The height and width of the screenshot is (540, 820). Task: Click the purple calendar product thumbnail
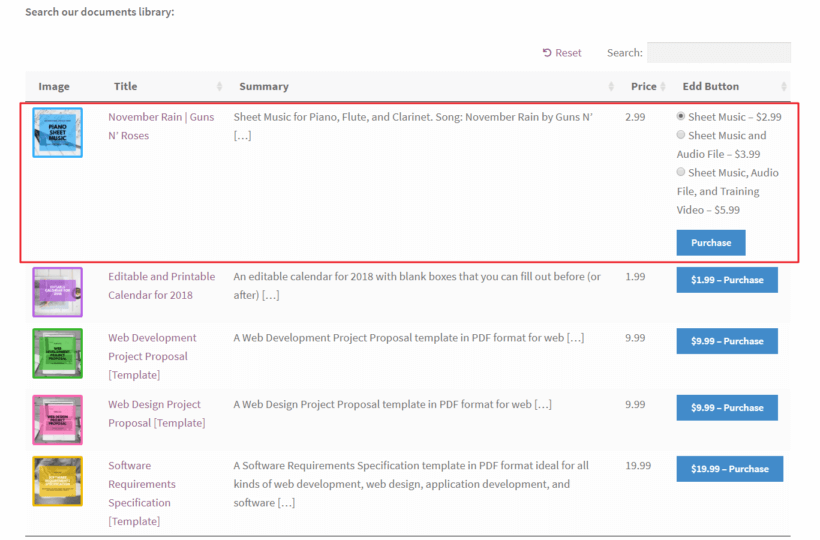(x=58, y=292)
